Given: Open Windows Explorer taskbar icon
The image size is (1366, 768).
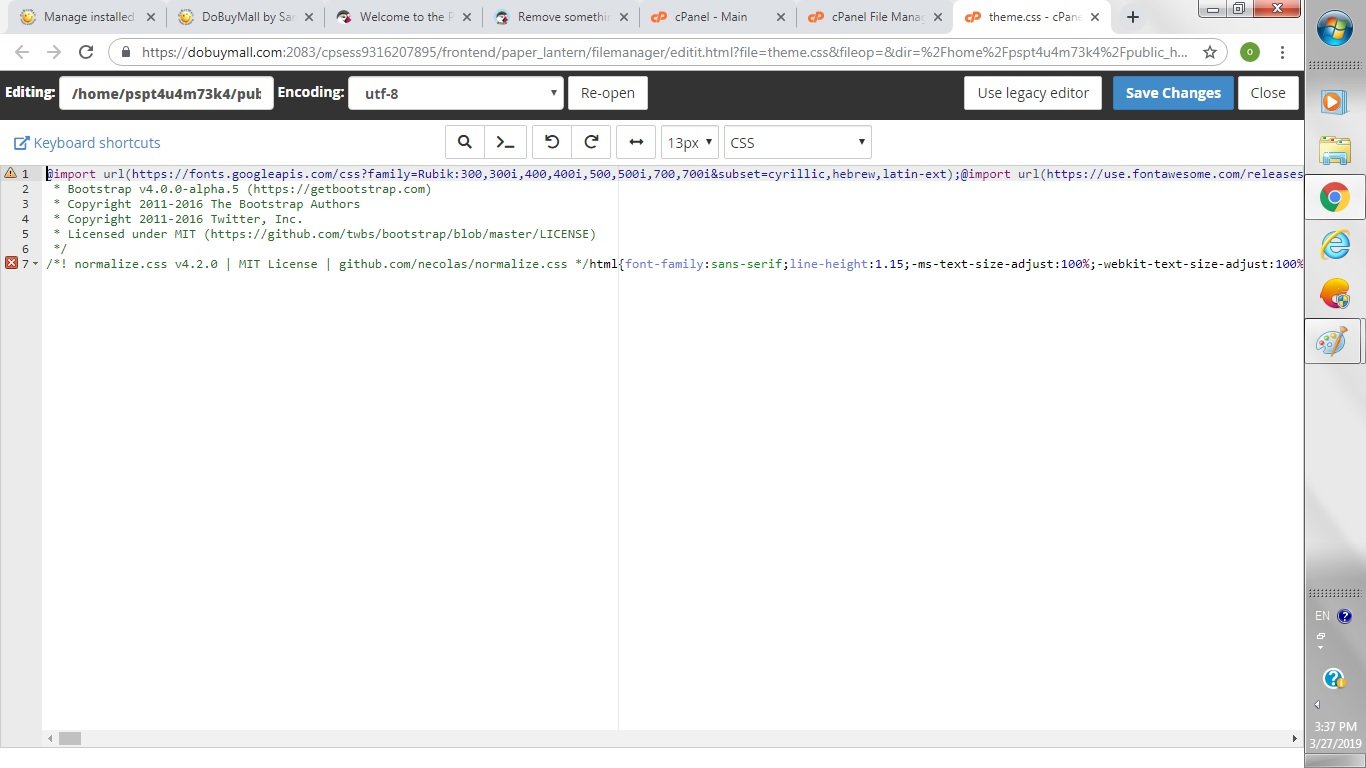Looking at the screenshot, I should pyautogui.click(x=1334, y=150).
